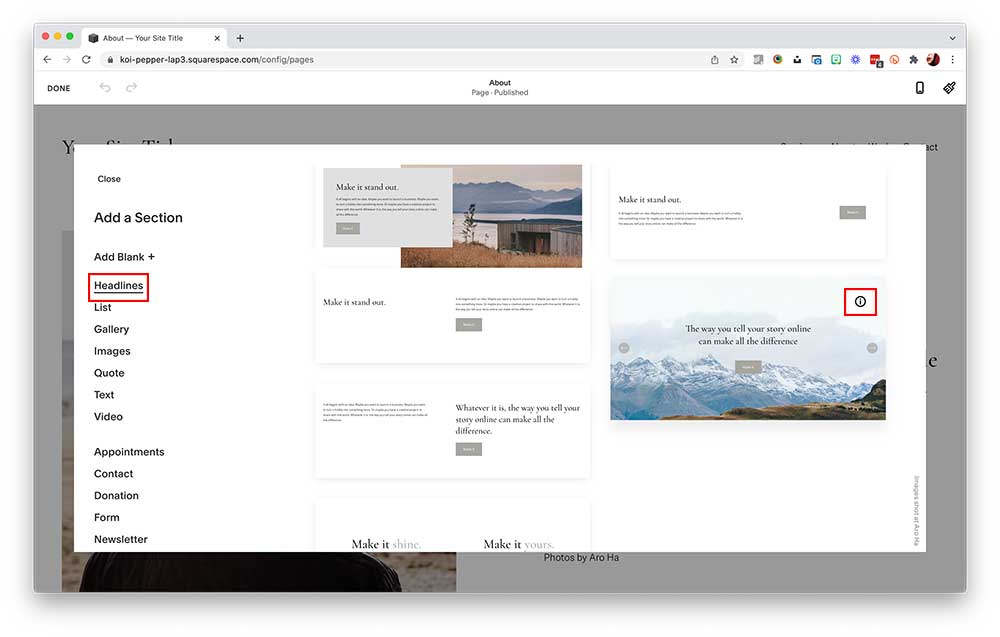Click Photos by Aro Ha text
This screenshot has width=1000, height=637.
pyautogui.click(x=581, y=558)
